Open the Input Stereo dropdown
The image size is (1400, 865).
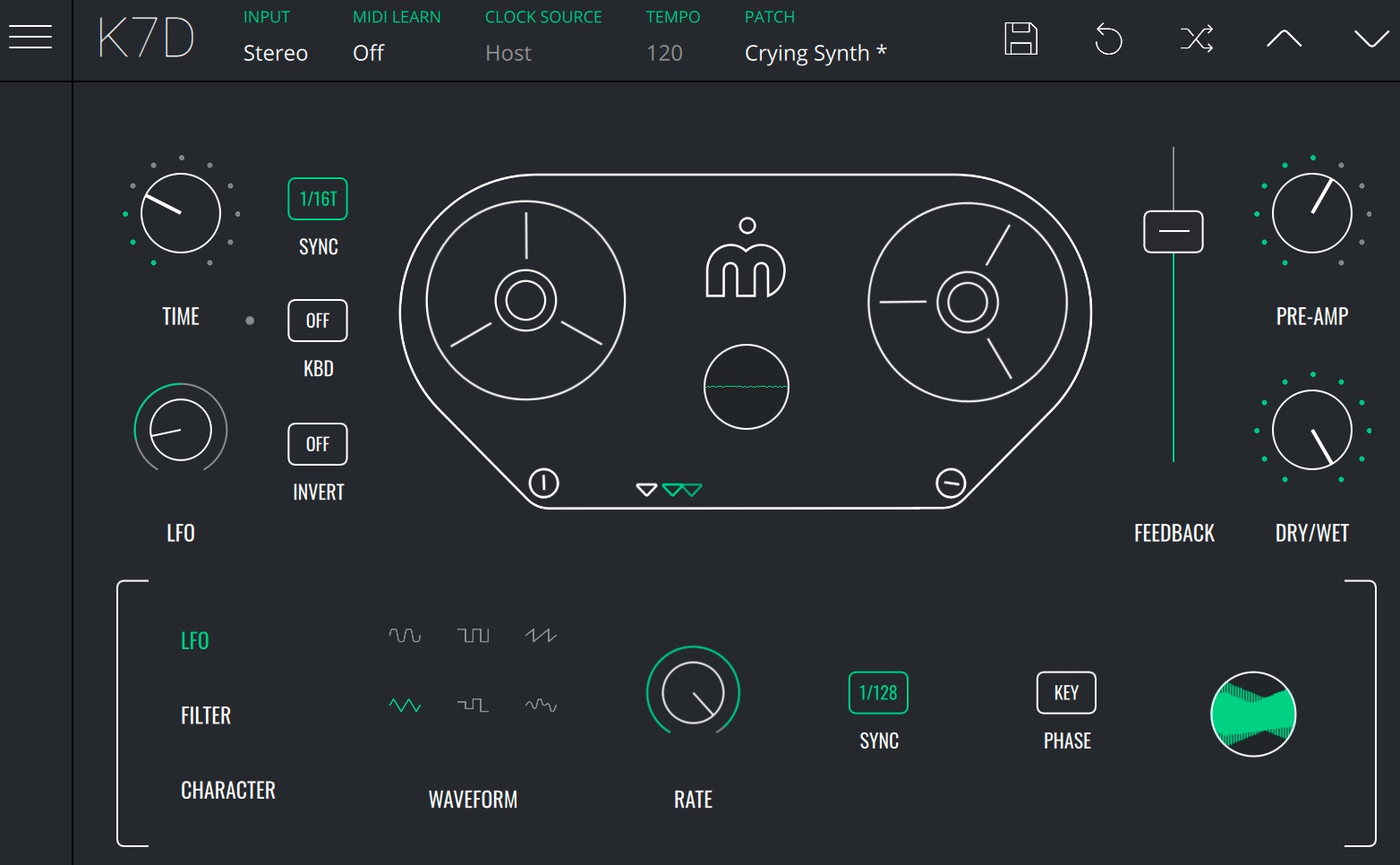tap(275, 53)
